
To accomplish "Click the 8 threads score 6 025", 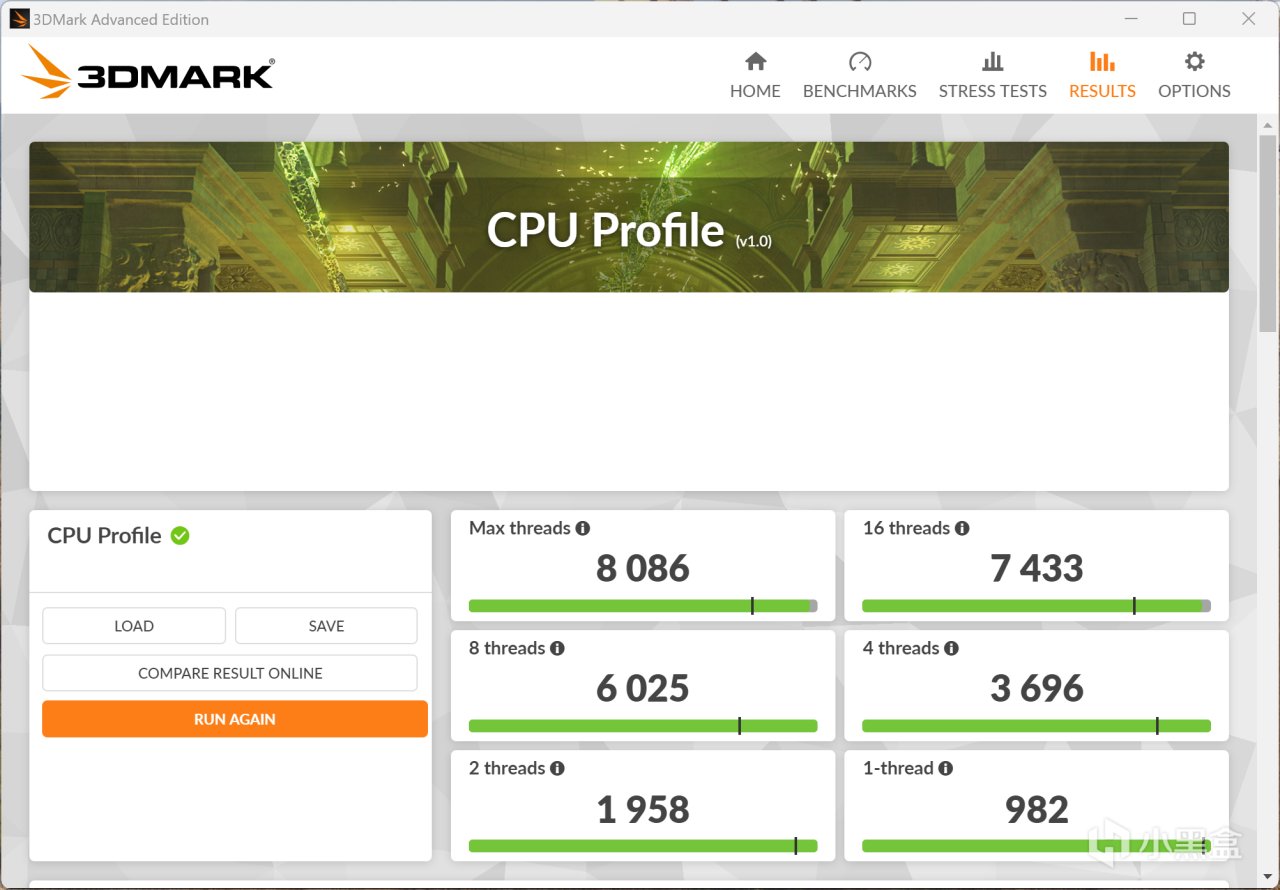I will point(643,688).
